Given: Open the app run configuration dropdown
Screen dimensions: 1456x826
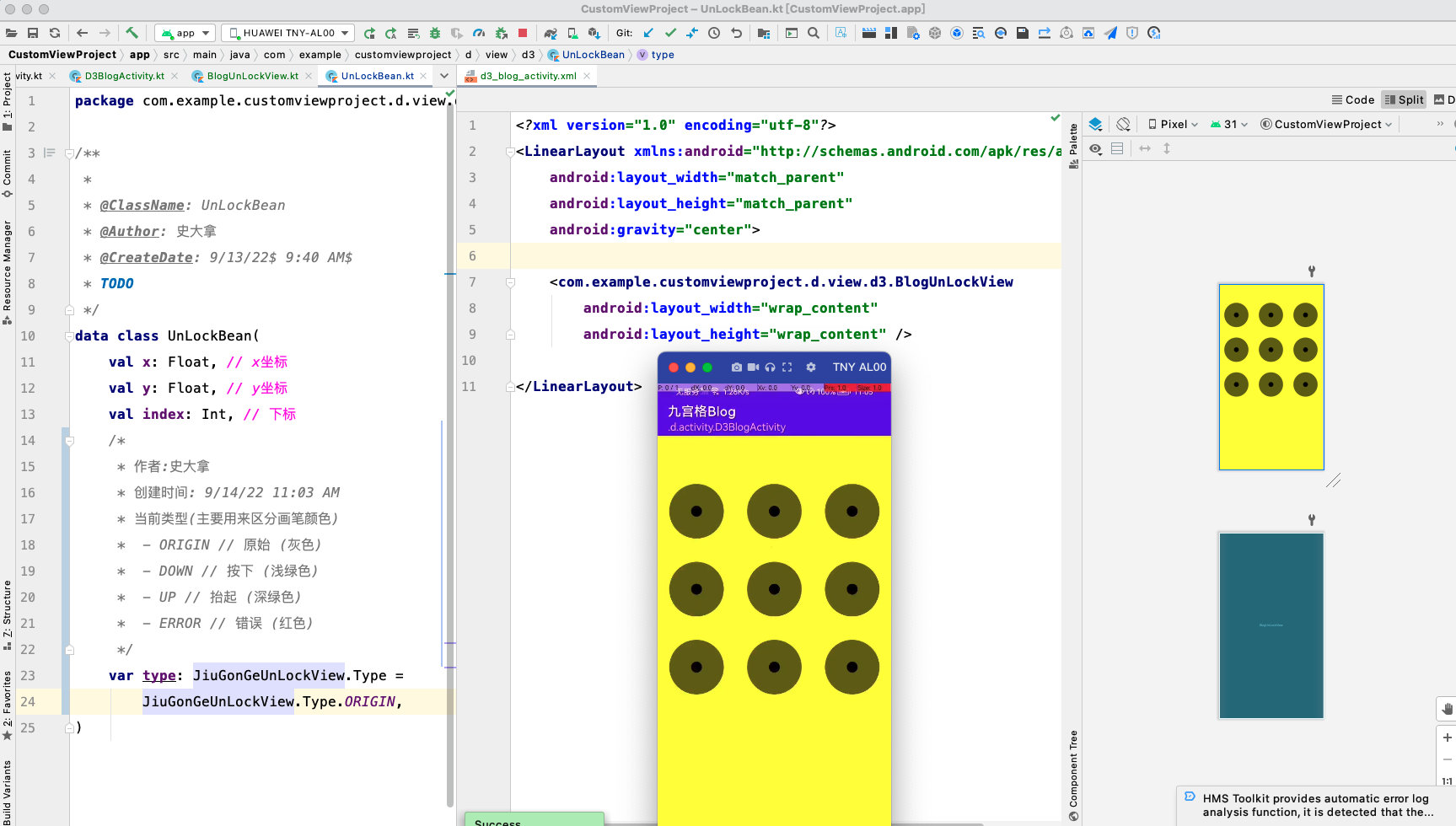Looking at the screenshot, I should tap(185, 33).
